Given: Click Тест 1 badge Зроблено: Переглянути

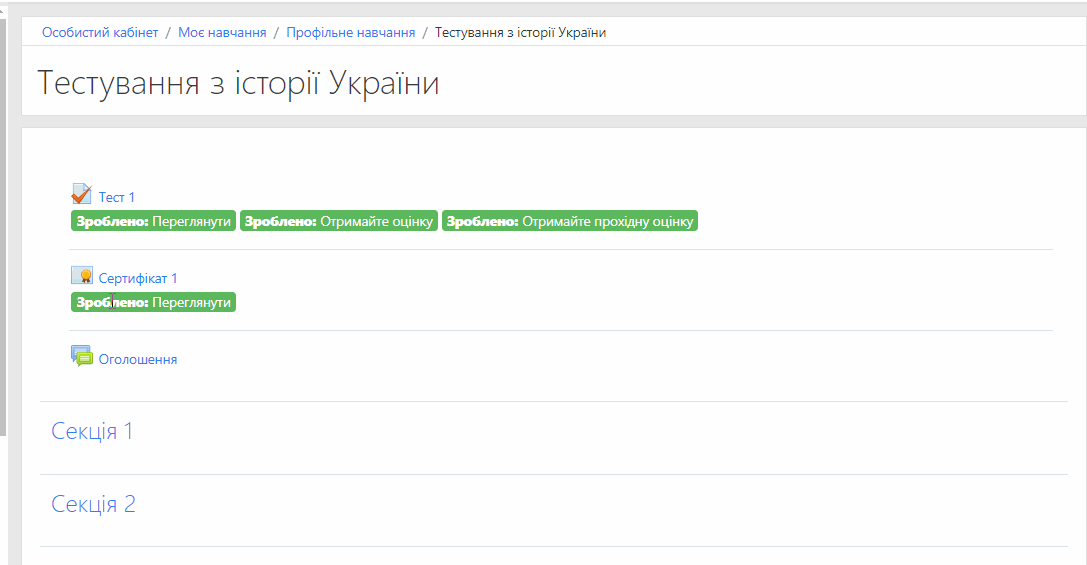Looking at the screenshot, I should click(153, 221).
